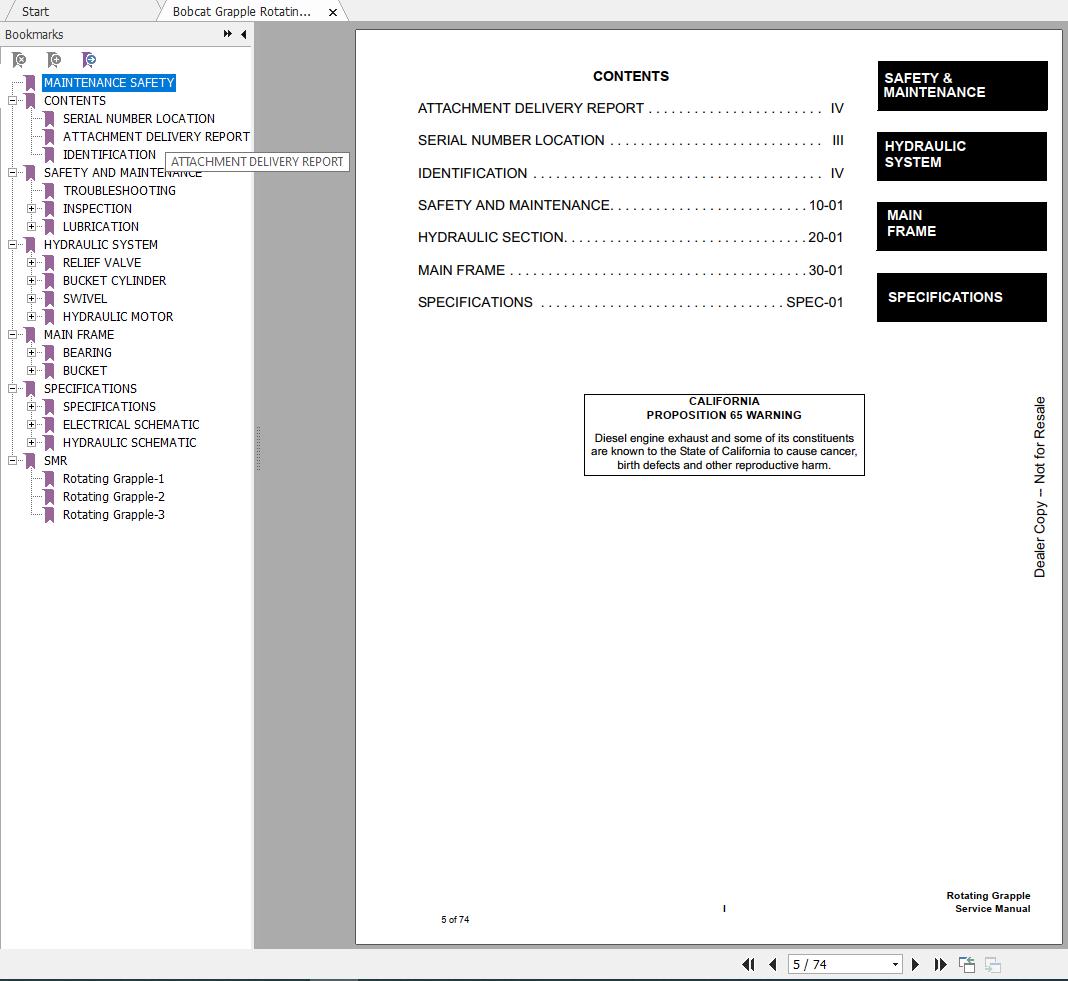Collapse the CONTENTS bookmark node
This screenshot has height=981, width=1068.
tap(12, 101)
